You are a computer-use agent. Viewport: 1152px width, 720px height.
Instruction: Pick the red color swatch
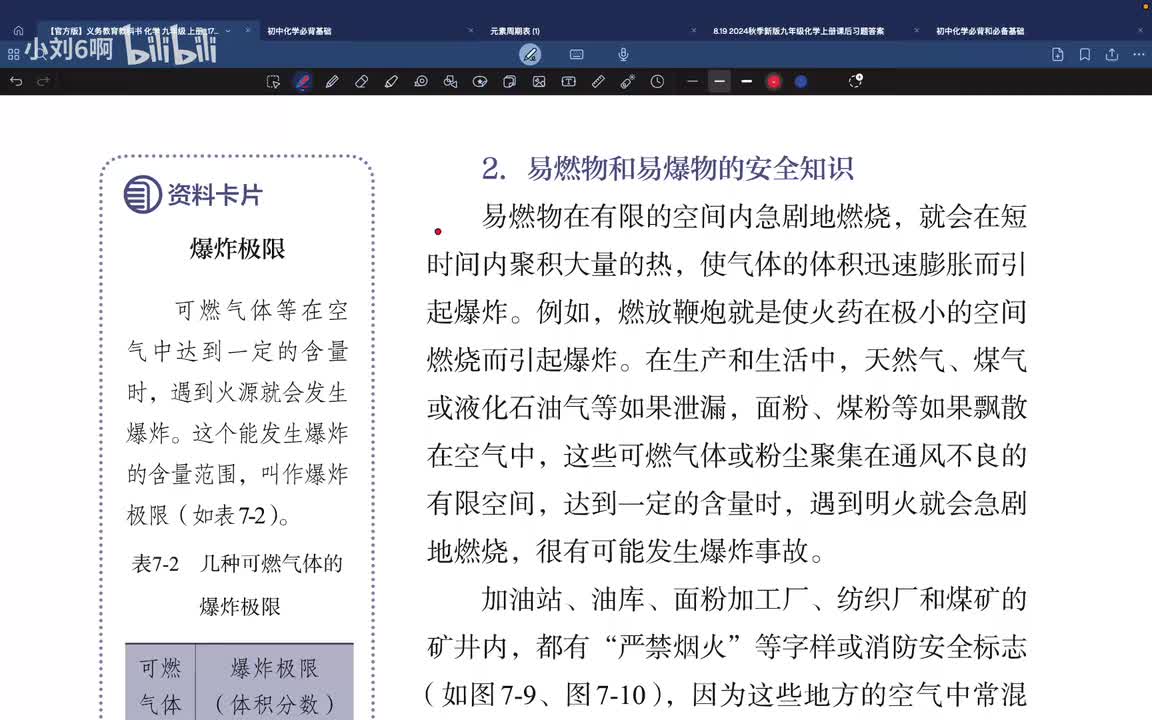click(774, 82)
